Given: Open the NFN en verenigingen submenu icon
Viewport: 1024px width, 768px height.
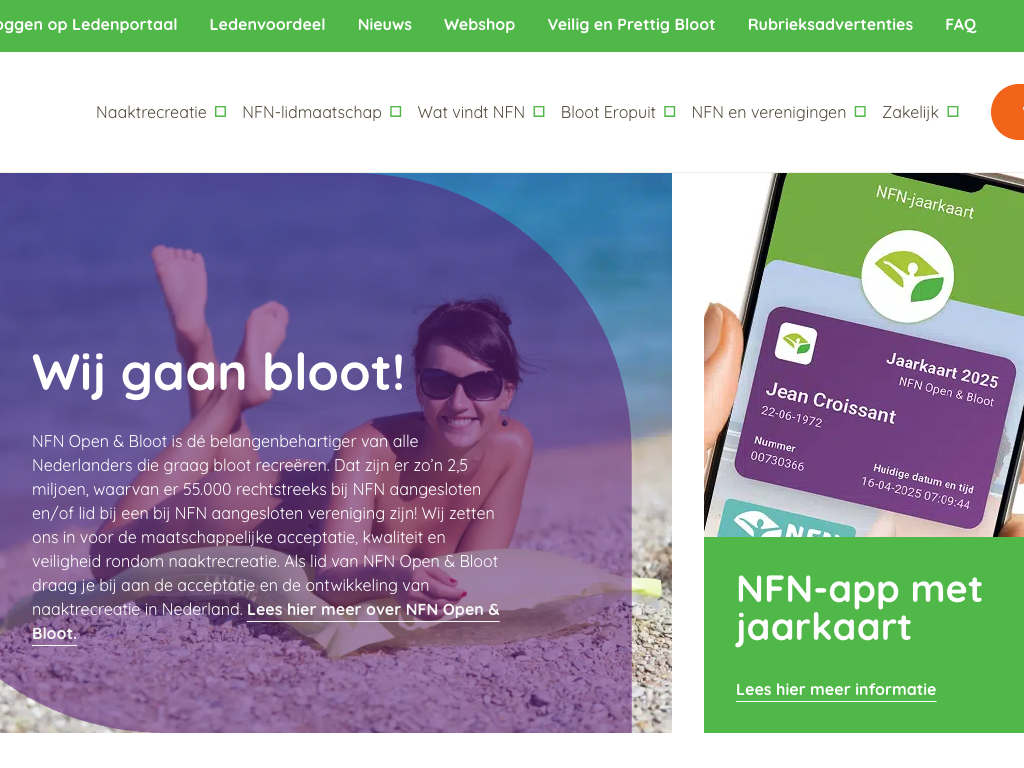Looking at the screenshot, I should 860,112.
